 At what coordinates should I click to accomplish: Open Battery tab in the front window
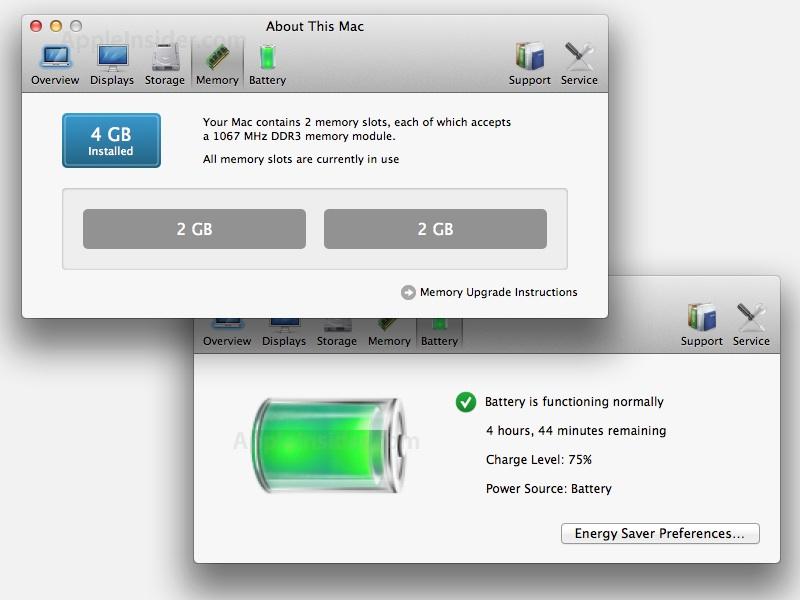click(267, 65)
